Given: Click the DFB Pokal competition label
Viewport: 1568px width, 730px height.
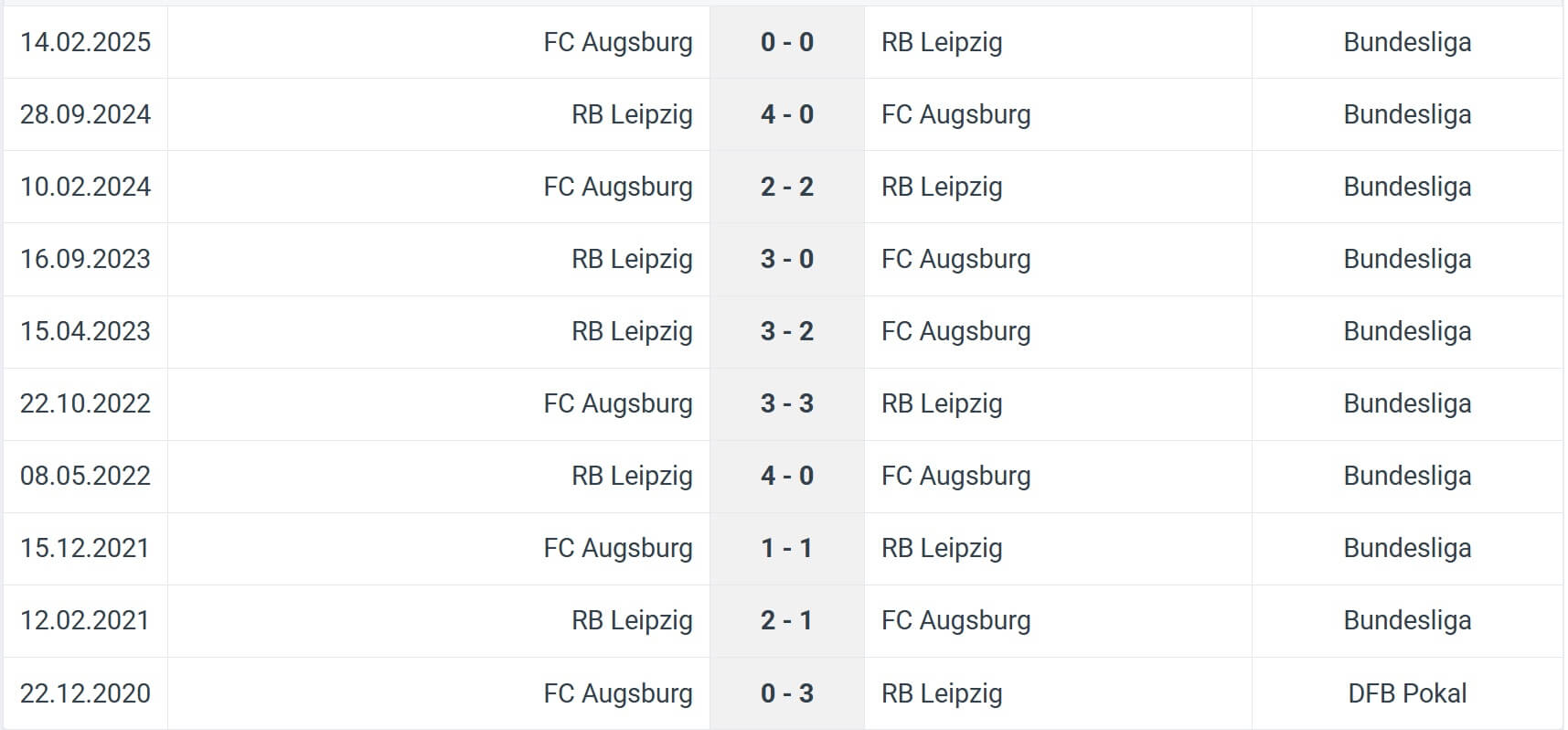Looking at the screenshot, I should 1407,693.
